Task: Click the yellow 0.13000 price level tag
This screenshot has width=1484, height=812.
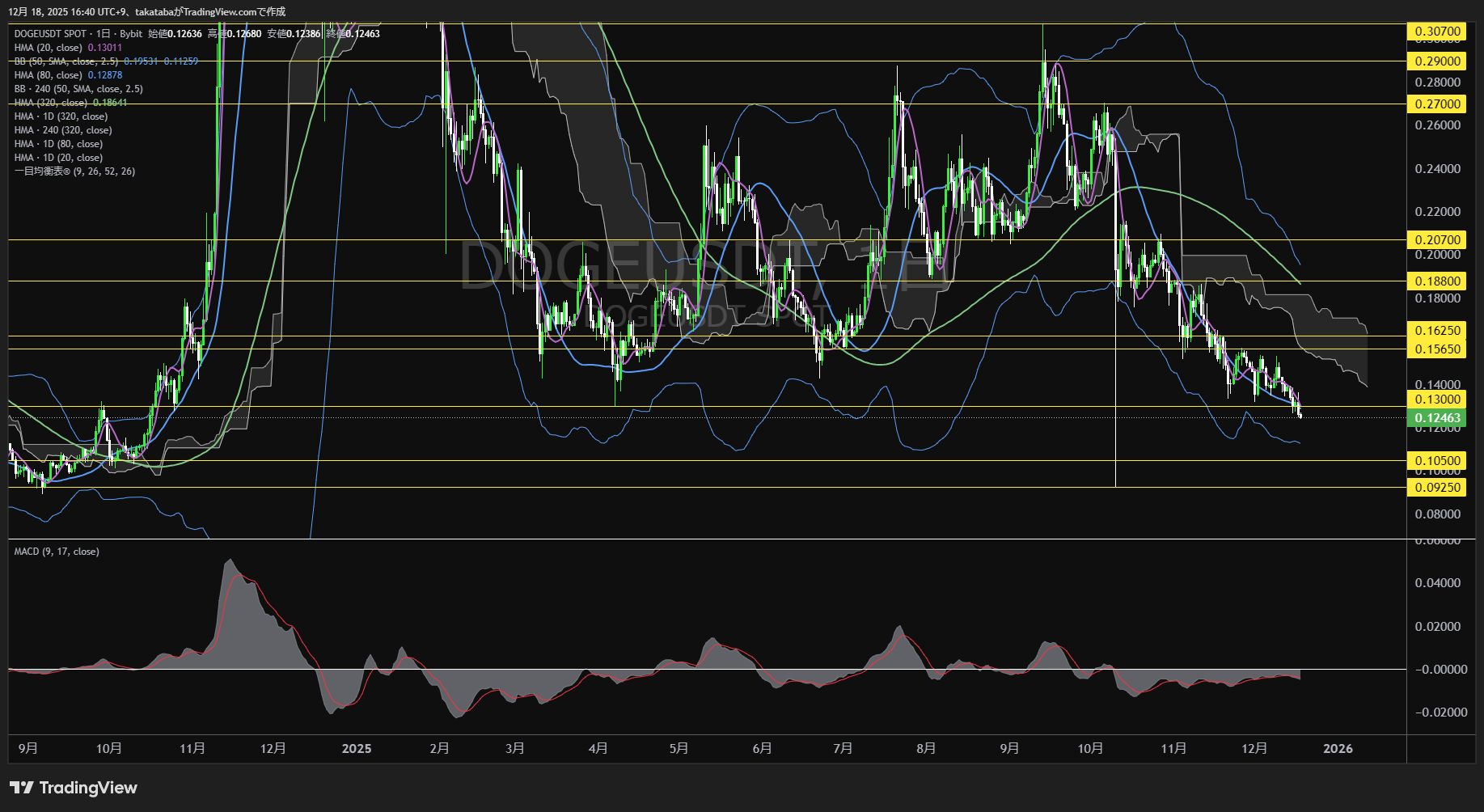Action: coord(1436,400)
